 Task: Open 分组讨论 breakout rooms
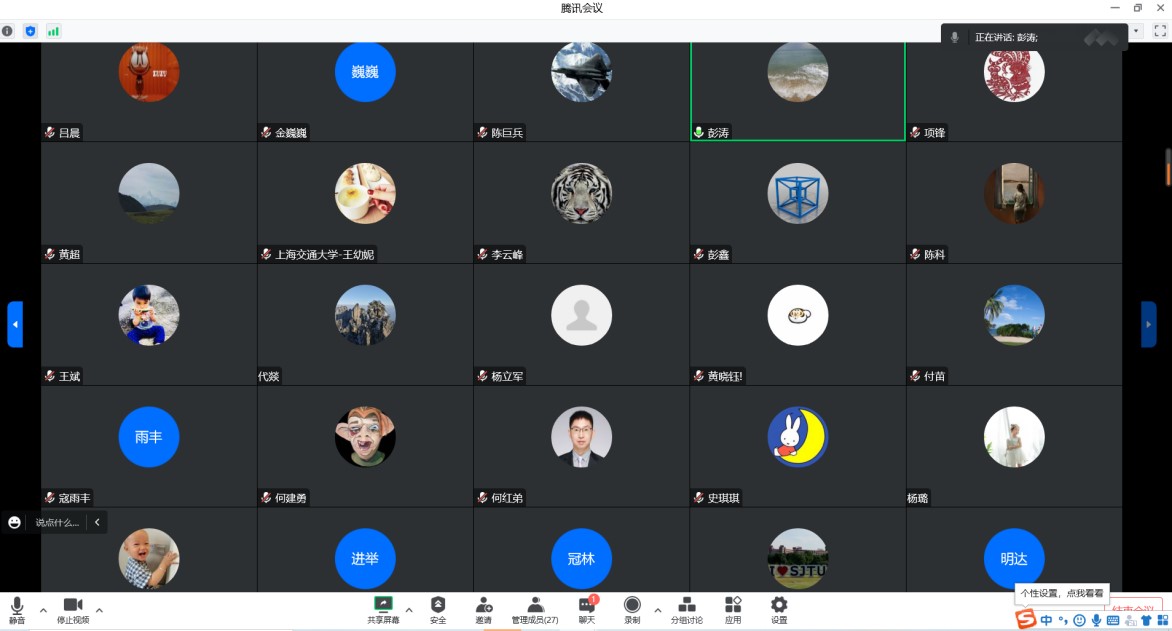[x=687, y=610]
